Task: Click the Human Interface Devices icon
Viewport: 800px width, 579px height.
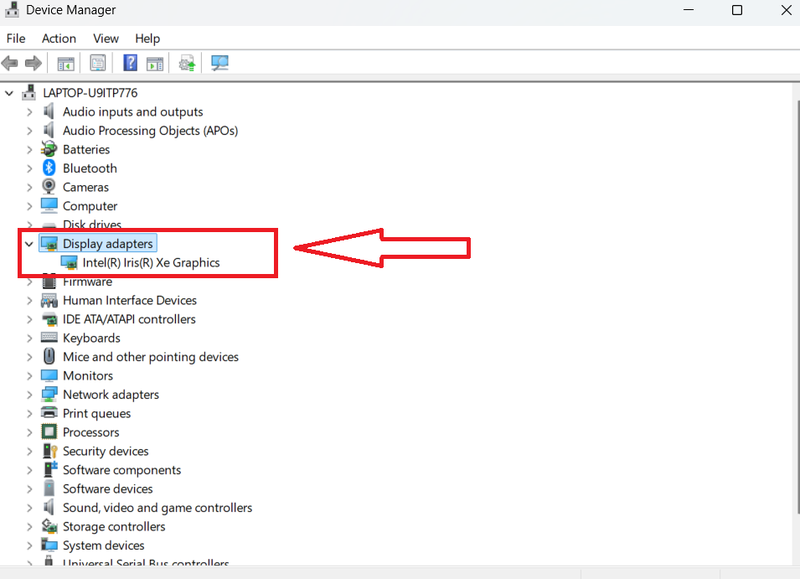Action: click(49, 300)
